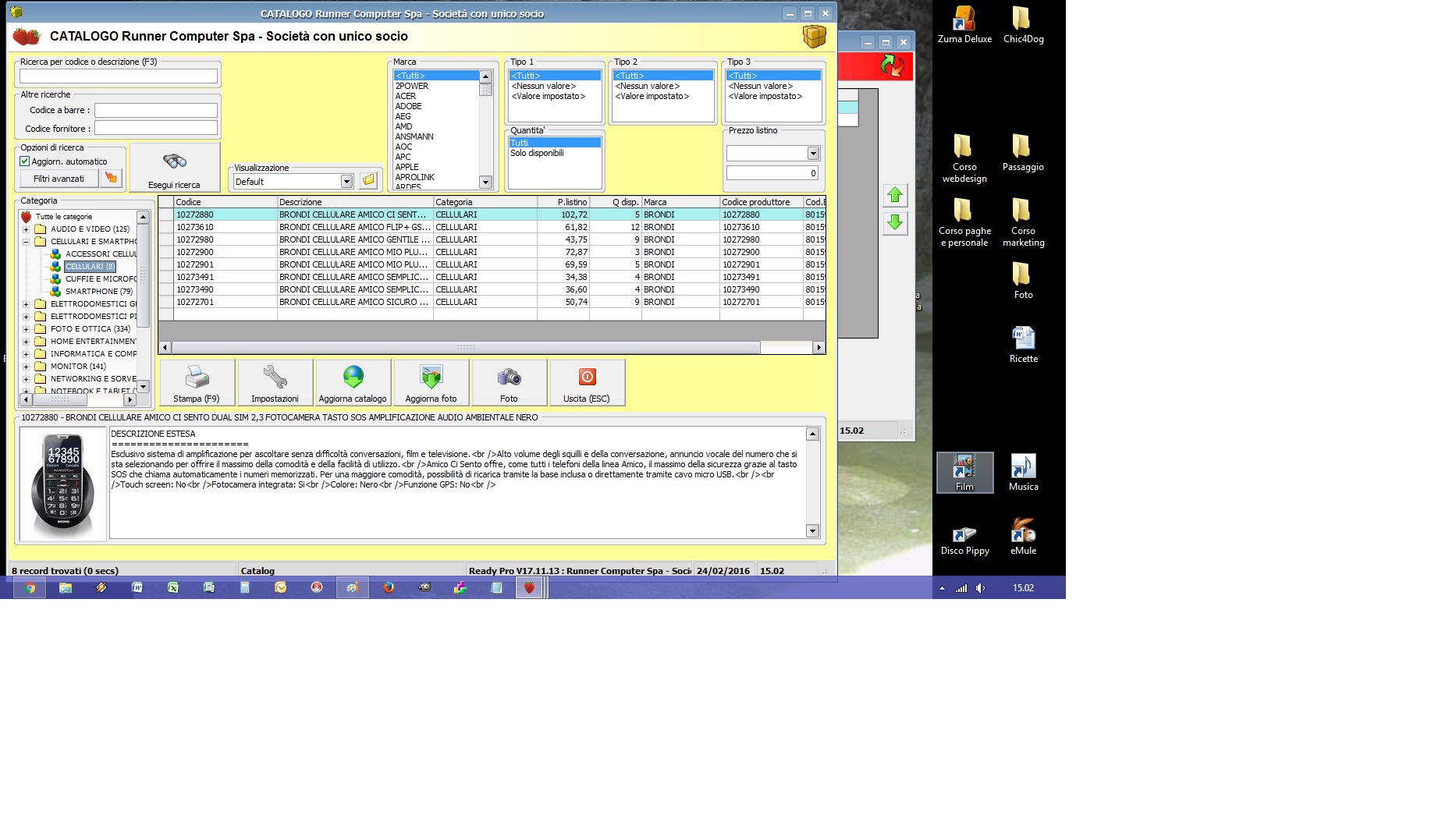Click the green up arrow button
Image resolution: width=1456 pixels, height=819 pixels.
(895, 195)
